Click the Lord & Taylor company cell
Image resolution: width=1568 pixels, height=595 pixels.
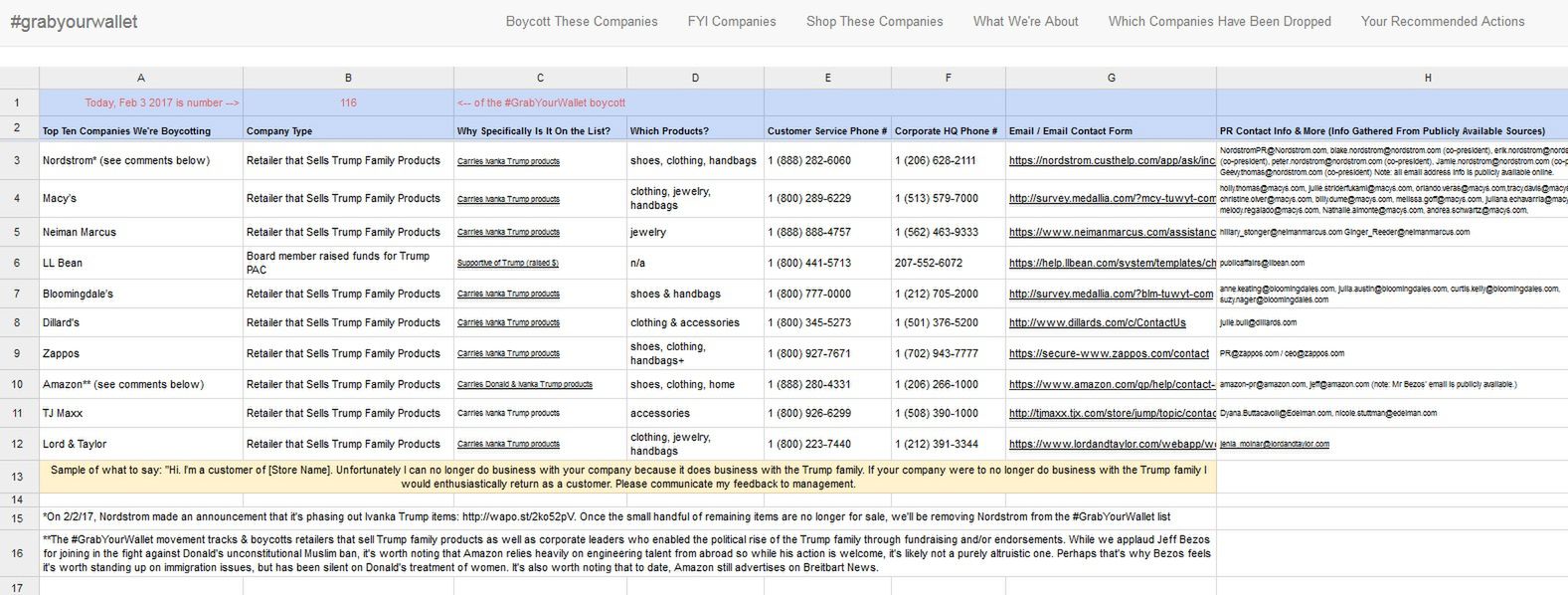pos(141,444)
